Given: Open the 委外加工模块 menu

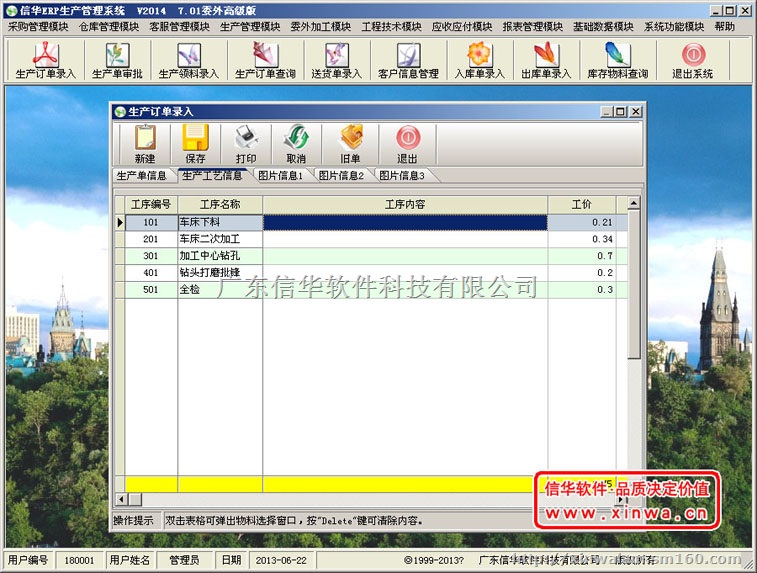Looking at the screenshot, I should coord(321,27).
